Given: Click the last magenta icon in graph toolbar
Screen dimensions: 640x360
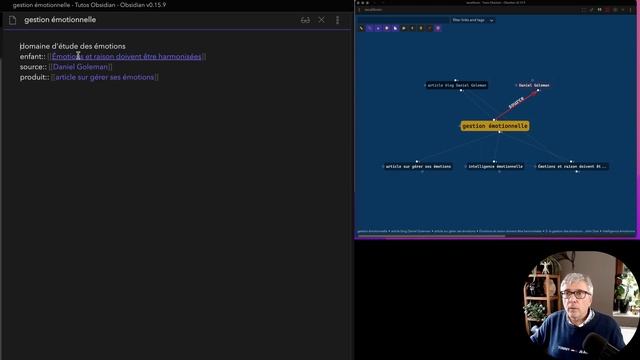Looking at the screenshot, I should pyautogui.click(x=438, y=28).
